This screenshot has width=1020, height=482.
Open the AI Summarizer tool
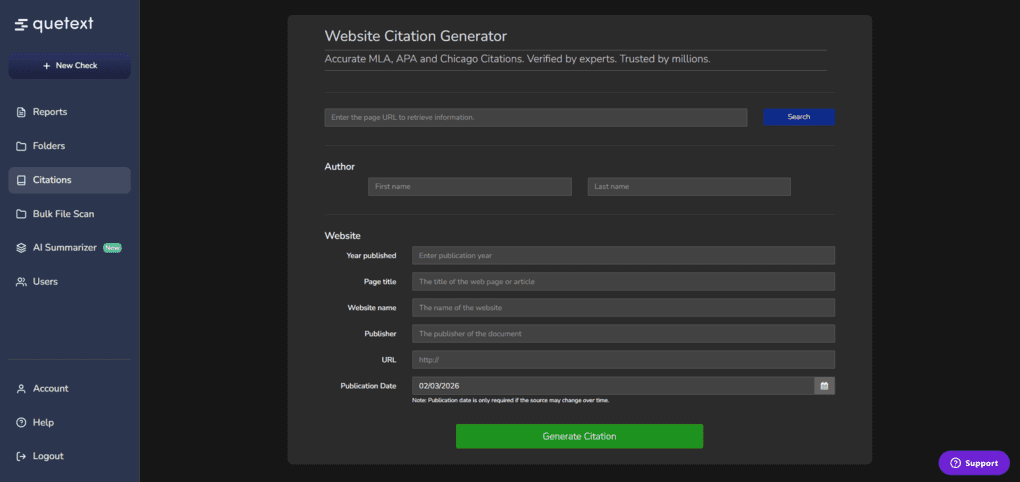tap(70, 248)
